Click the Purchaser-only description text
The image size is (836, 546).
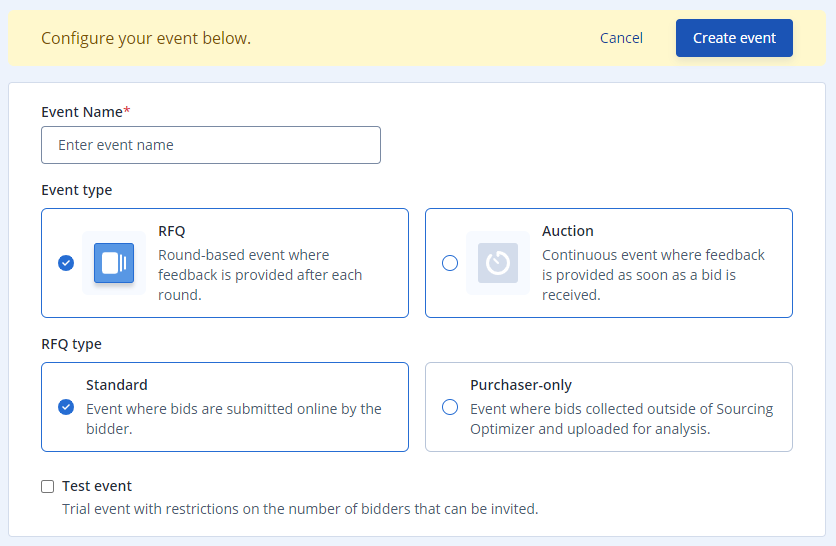point(622,419)
